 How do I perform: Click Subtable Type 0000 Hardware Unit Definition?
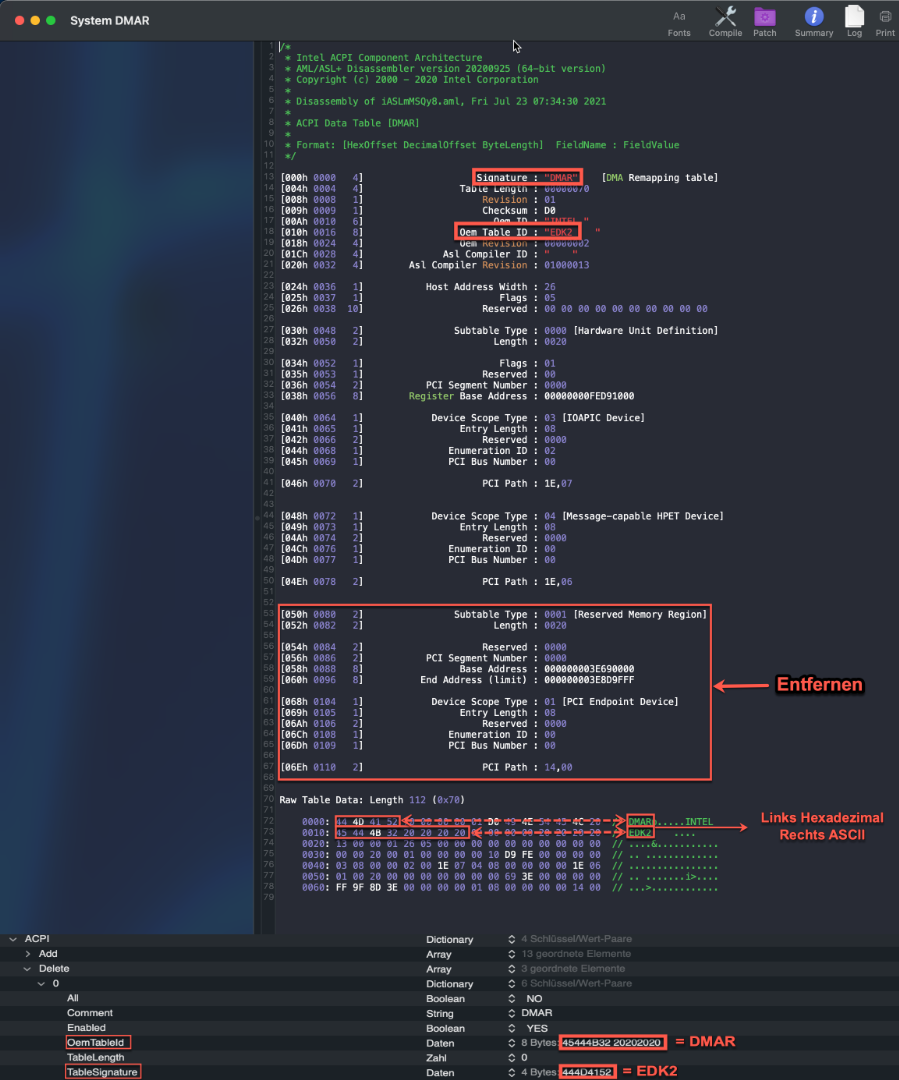click(499, 331)
